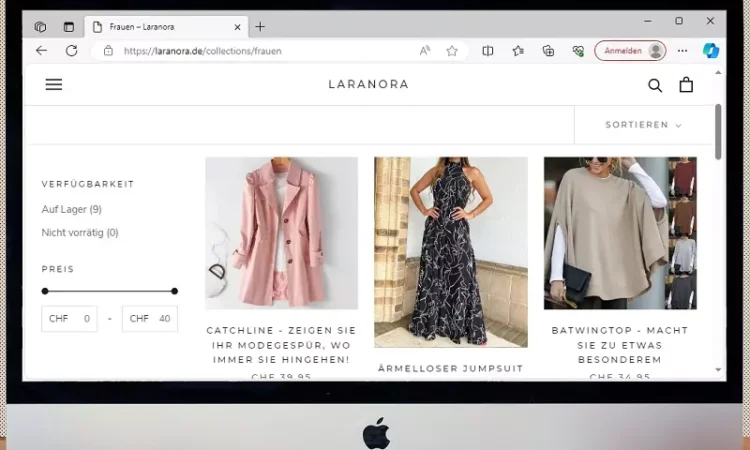Viewport: 750px width, 450px height.
Task: Open Browser Essentials heart icon
Action: pyautogui.click(x=578, y=51)
